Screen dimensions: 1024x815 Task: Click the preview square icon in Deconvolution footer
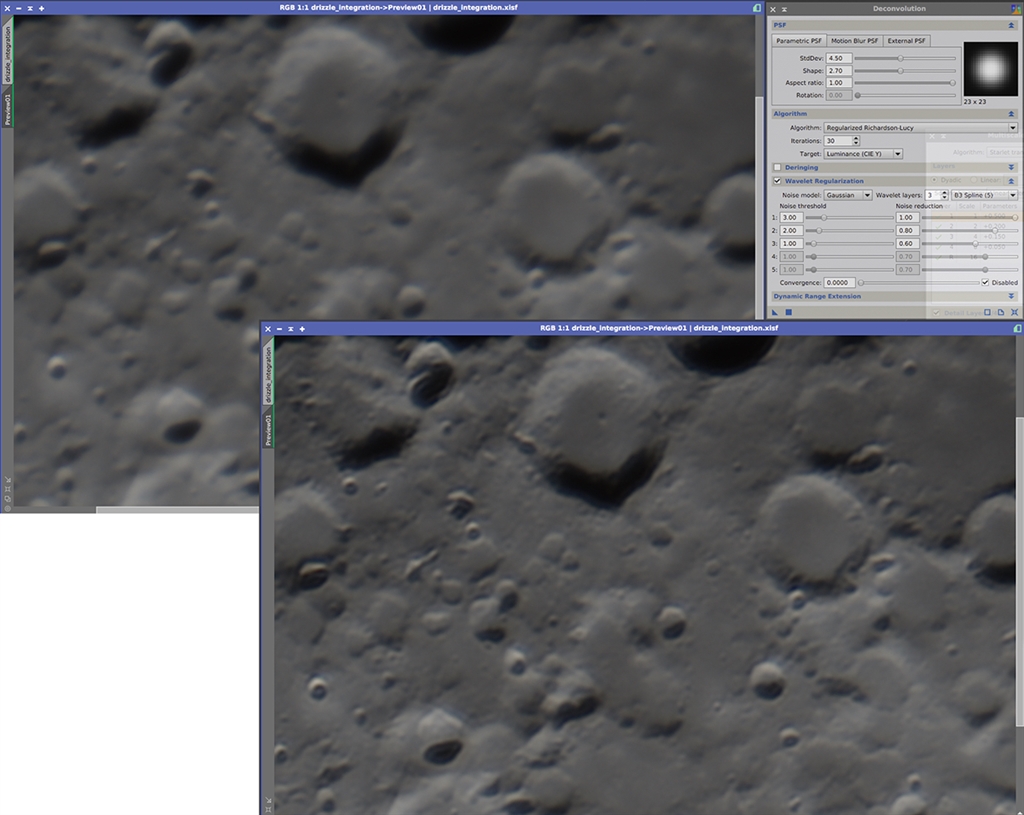(987, 312)
